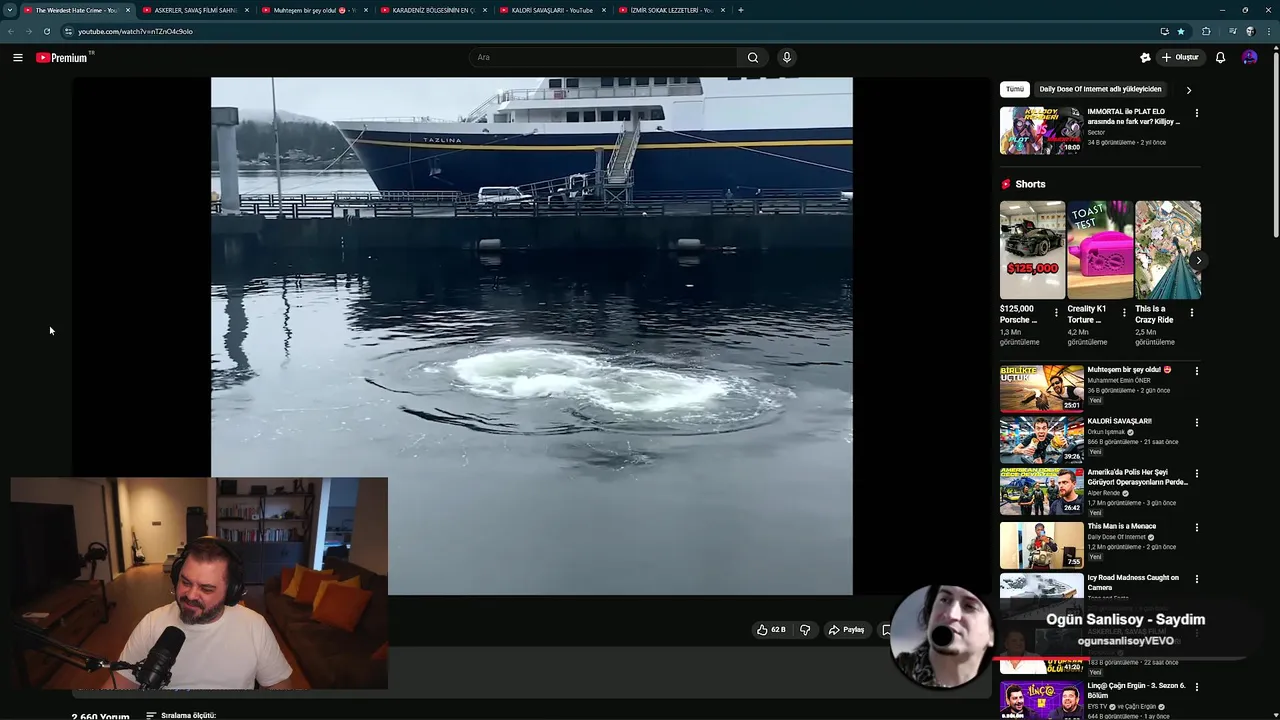Open the icon left of the Oluştur button
Viewport: 1280px width, 720px height.
[x=1145, y=57]
